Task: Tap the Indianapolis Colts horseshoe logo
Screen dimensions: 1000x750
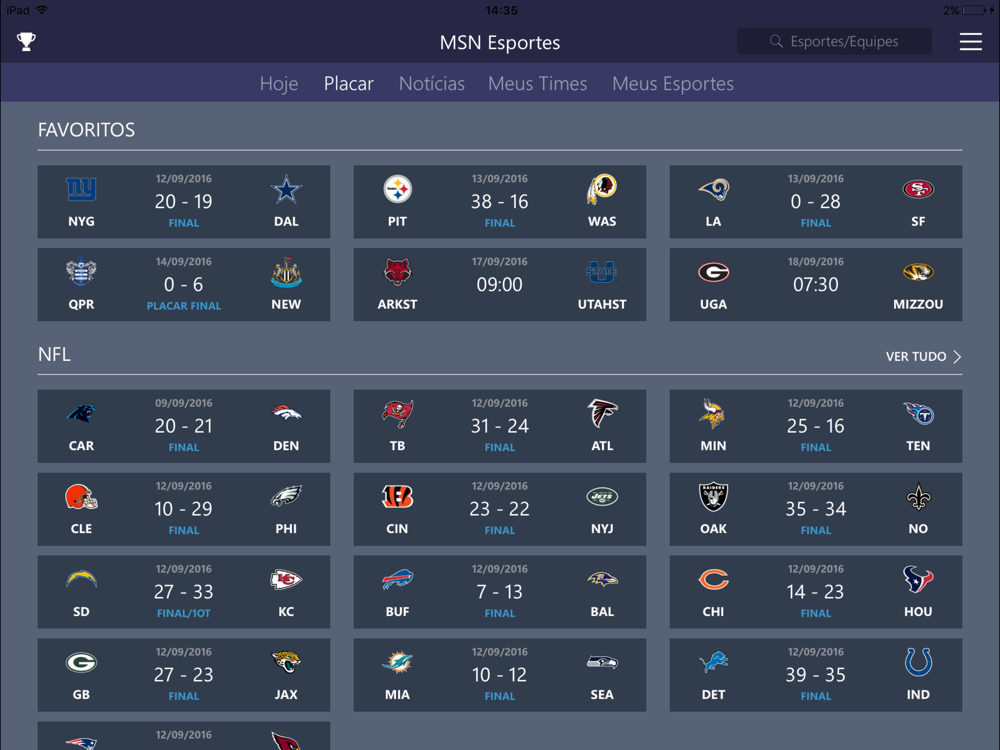Action: 918,663
